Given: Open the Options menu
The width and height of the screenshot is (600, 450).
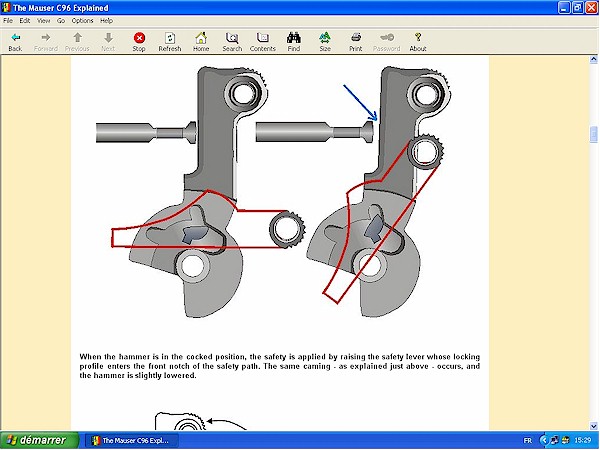Looking at the screenshot, I should pyautogui.click(x=82, y=21).
